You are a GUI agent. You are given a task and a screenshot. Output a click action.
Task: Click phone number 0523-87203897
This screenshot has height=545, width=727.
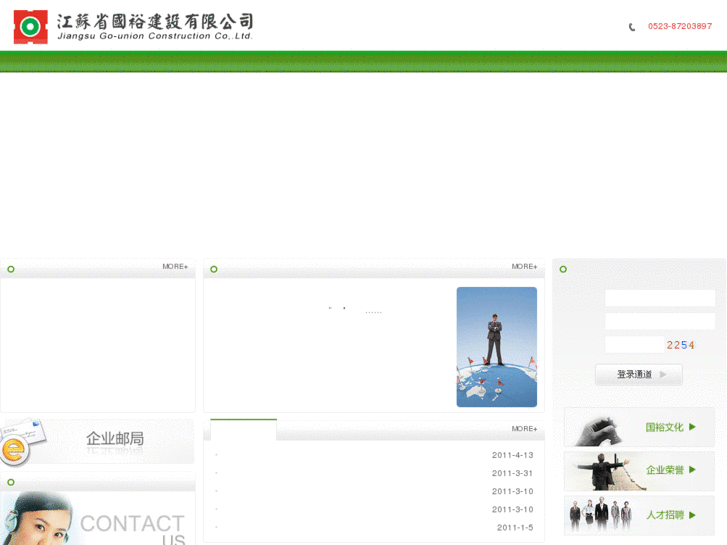680,26
